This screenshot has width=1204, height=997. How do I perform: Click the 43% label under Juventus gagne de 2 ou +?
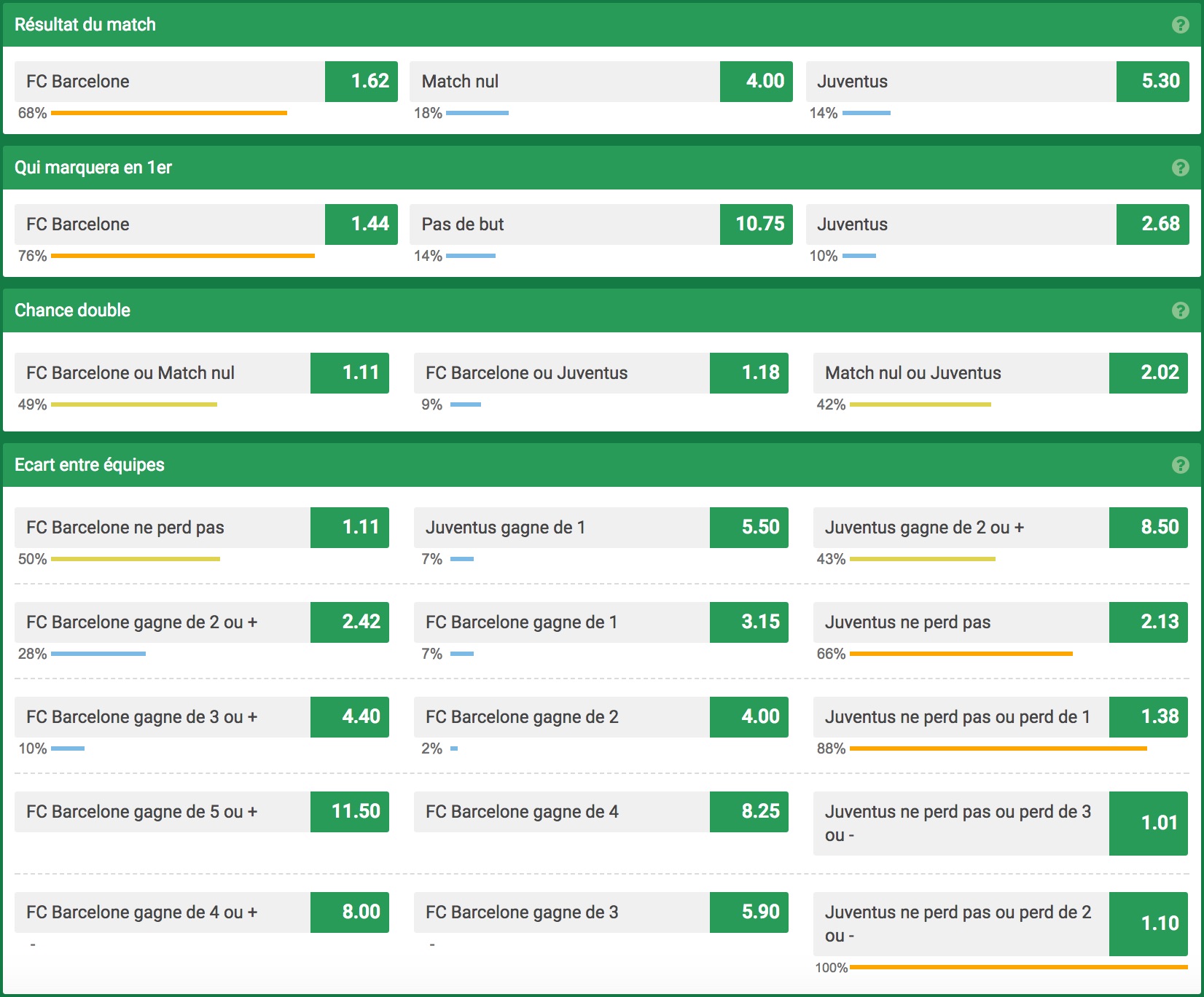(x=831, y=559)
